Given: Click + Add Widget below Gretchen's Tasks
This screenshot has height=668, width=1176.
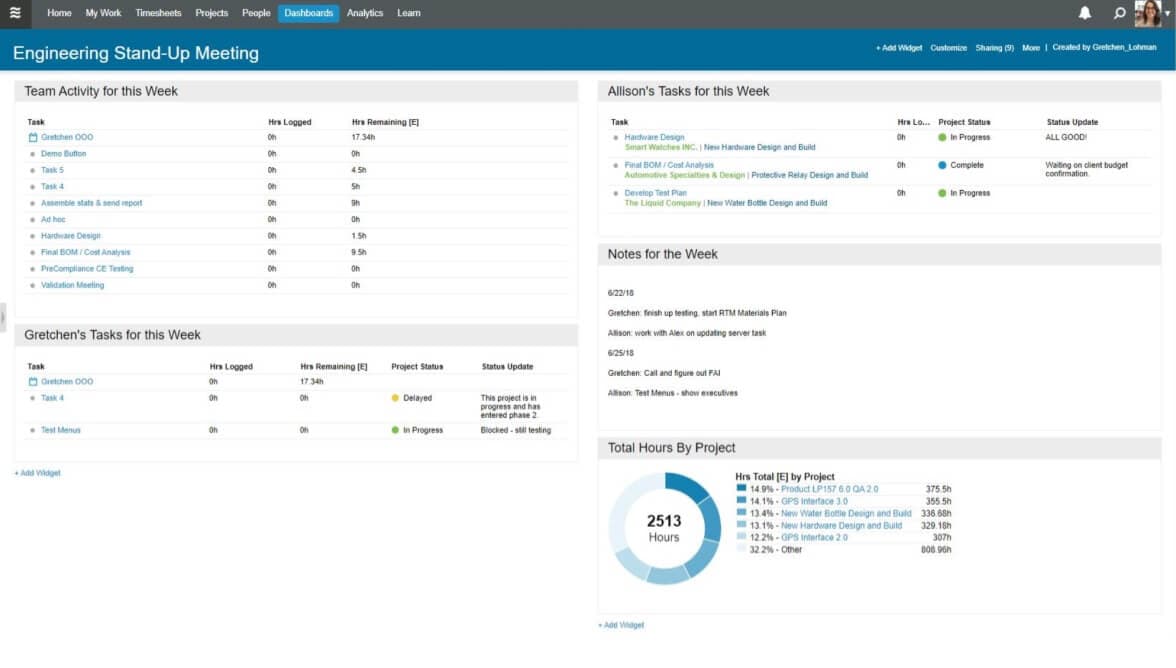Looking at the screenshot, I should (x=38, y=473).
